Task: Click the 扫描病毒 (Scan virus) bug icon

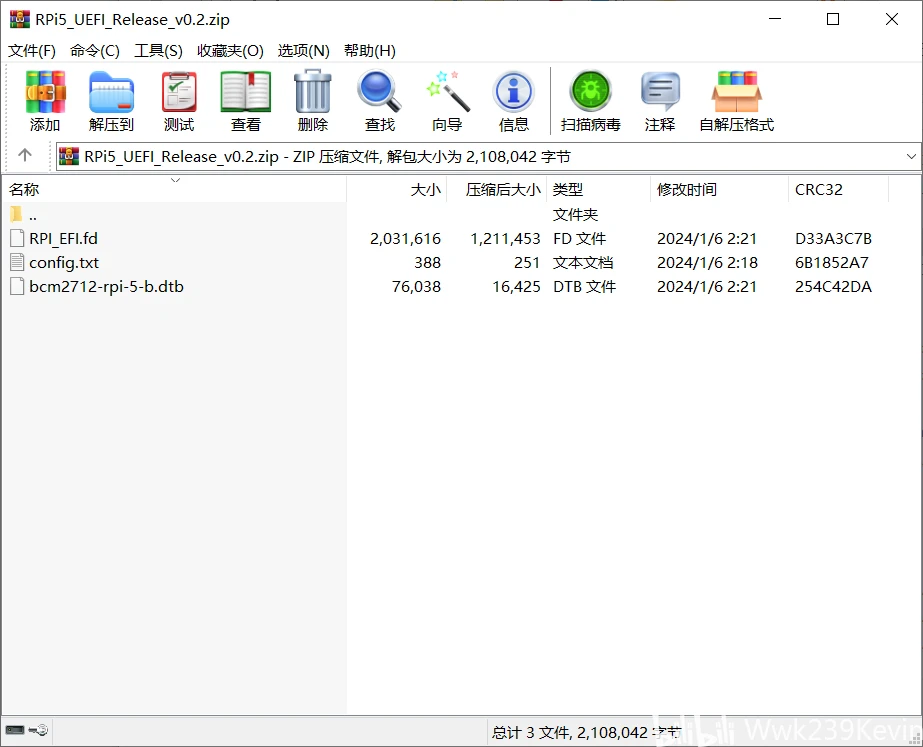Action: (x=590, y=91)
